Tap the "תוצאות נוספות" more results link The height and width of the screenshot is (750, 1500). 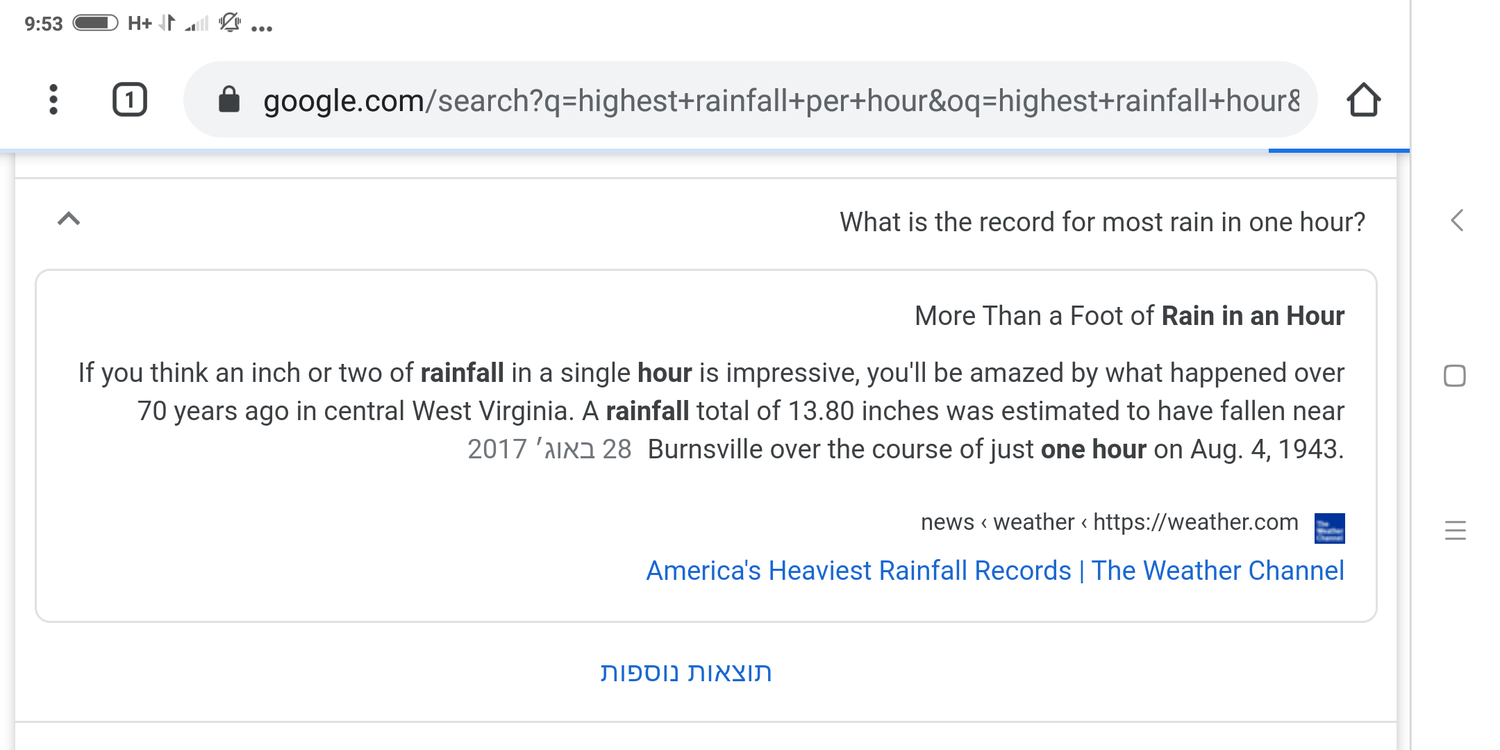click(x=686, y=672)
